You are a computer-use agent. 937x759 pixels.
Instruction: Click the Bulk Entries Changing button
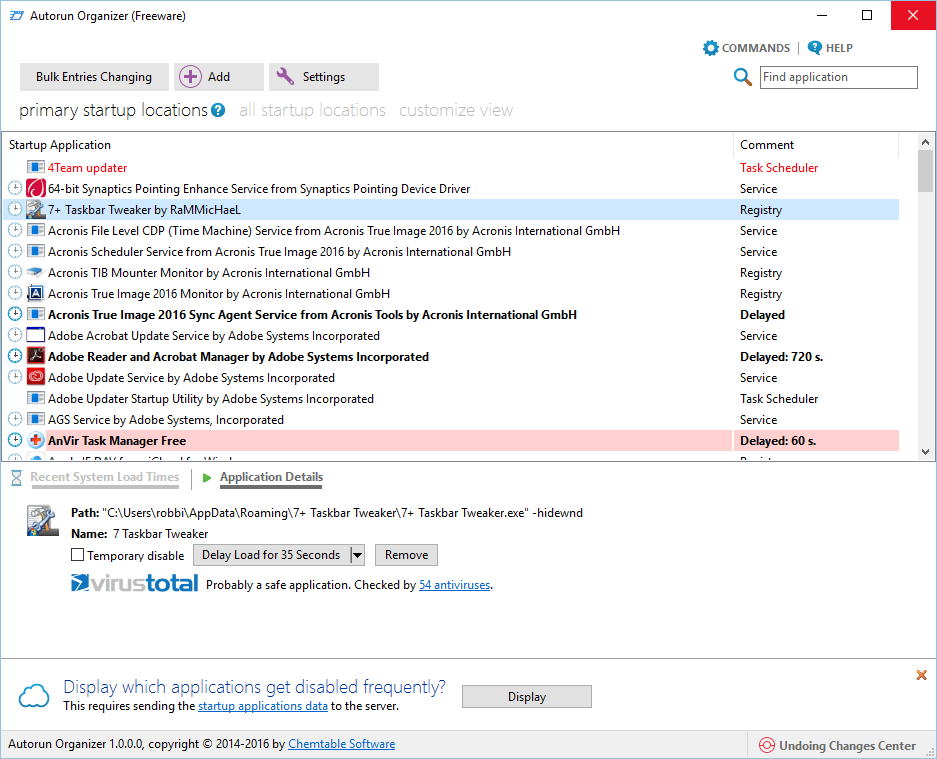click(94, 77)
